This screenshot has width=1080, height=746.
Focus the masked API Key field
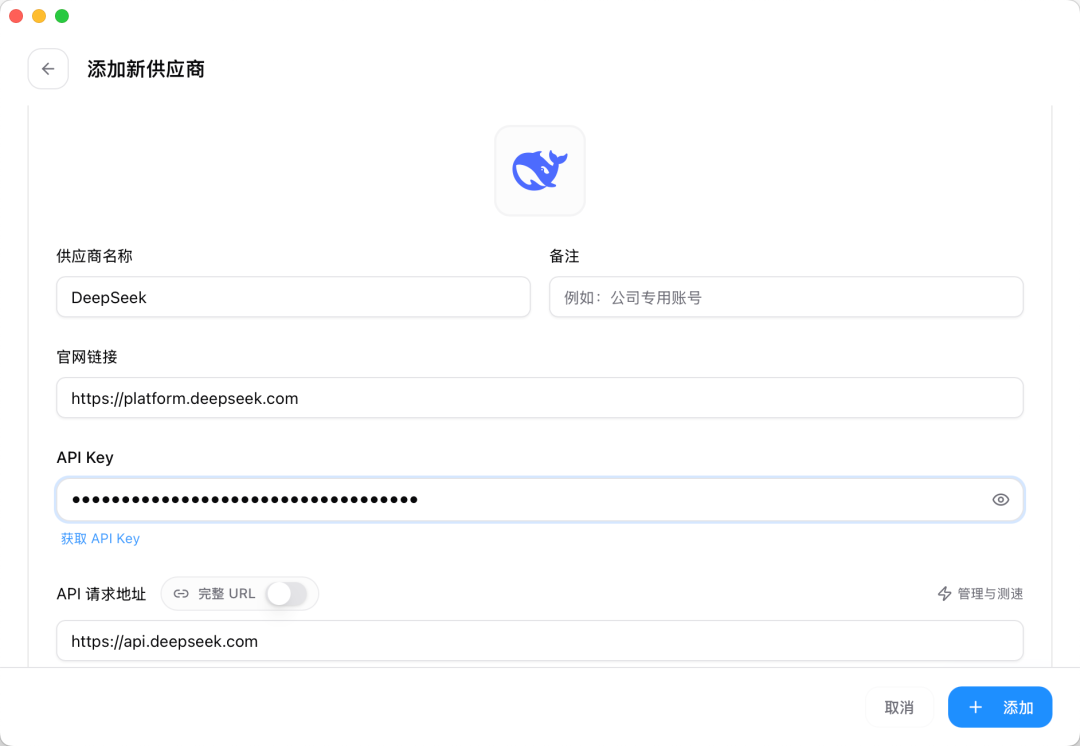tap(540, 499)
